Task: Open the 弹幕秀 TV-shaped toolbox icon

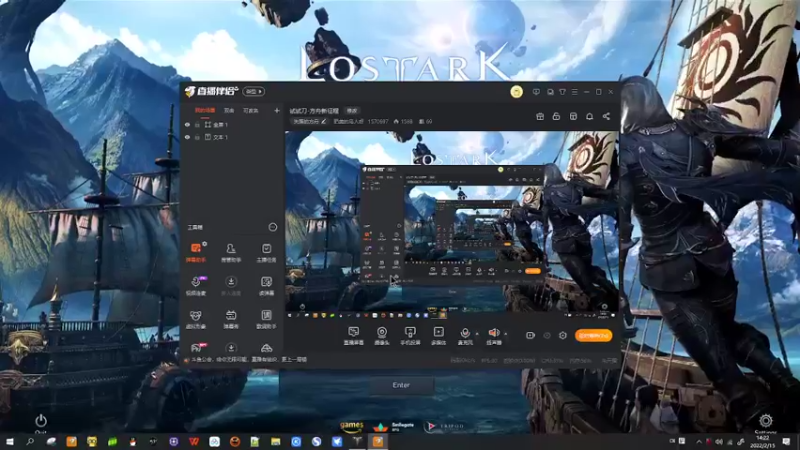Action: click(x=231, y=319)
